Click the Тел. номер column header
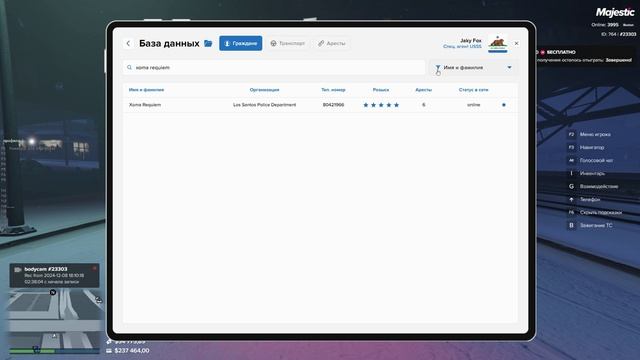Image resolution: width=640 pixels, height=360 pixels. (x=333, y=90)
